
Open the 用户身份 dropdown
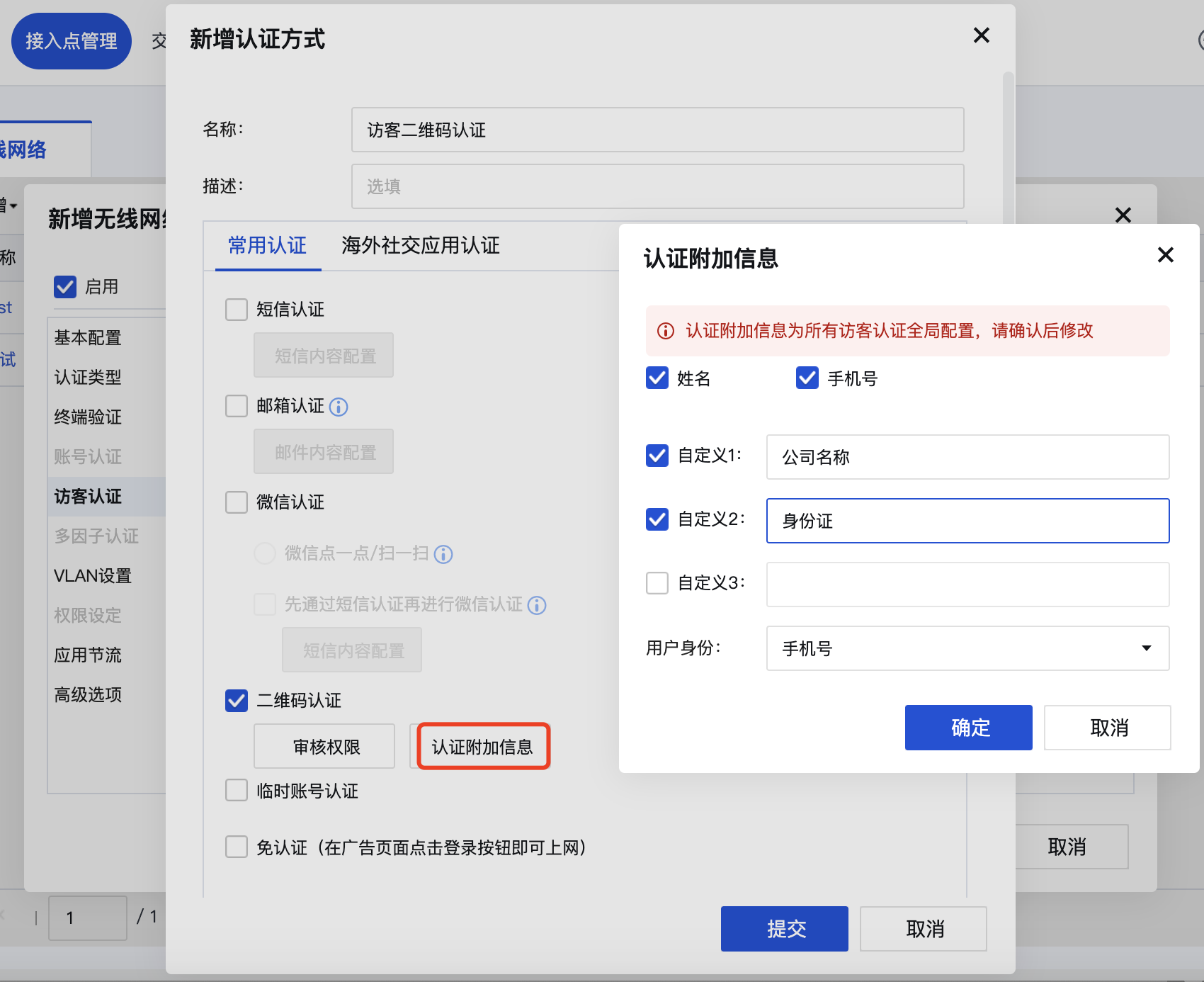click(967, 648)
